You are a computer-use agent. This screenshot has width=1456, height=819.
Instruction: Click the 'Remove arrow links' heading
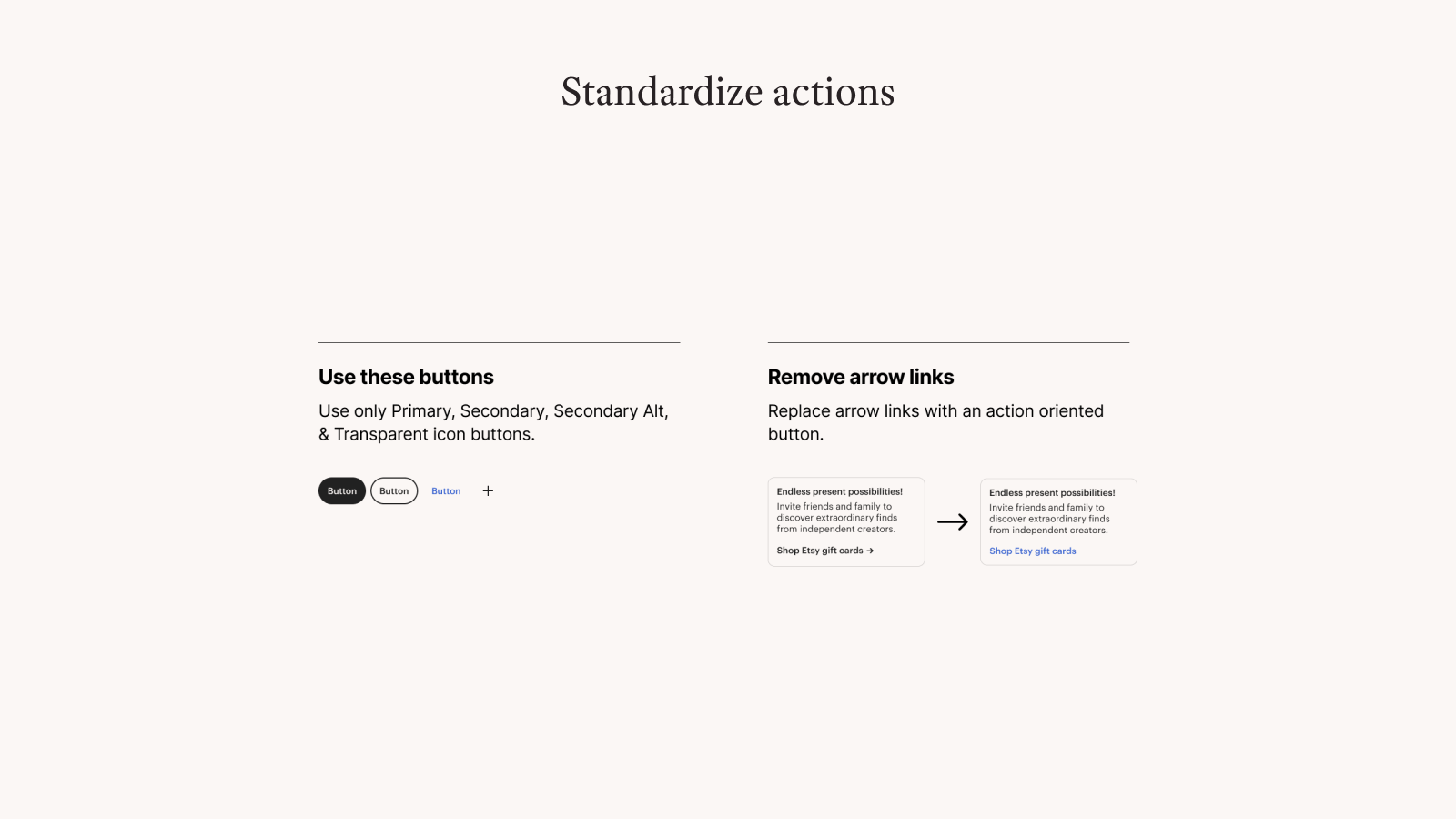click(861, 377)
